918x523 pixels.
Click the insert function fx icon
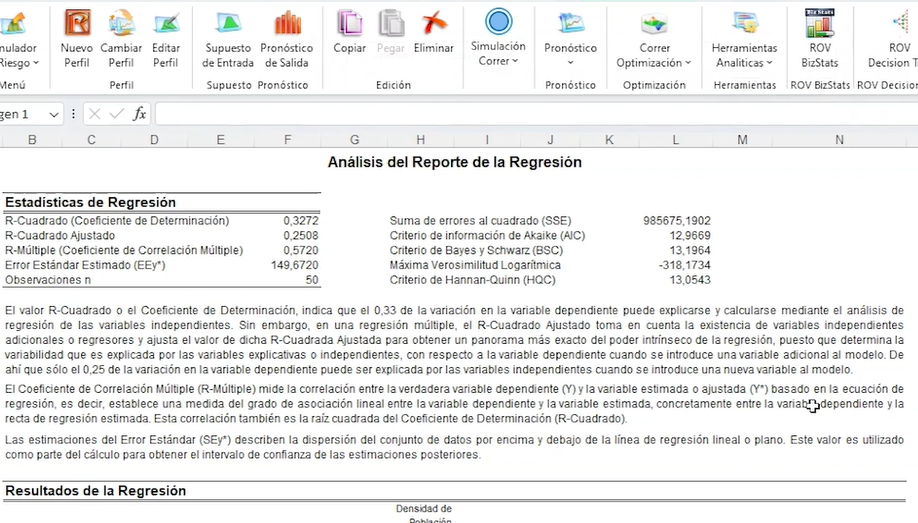coord(139,114)
